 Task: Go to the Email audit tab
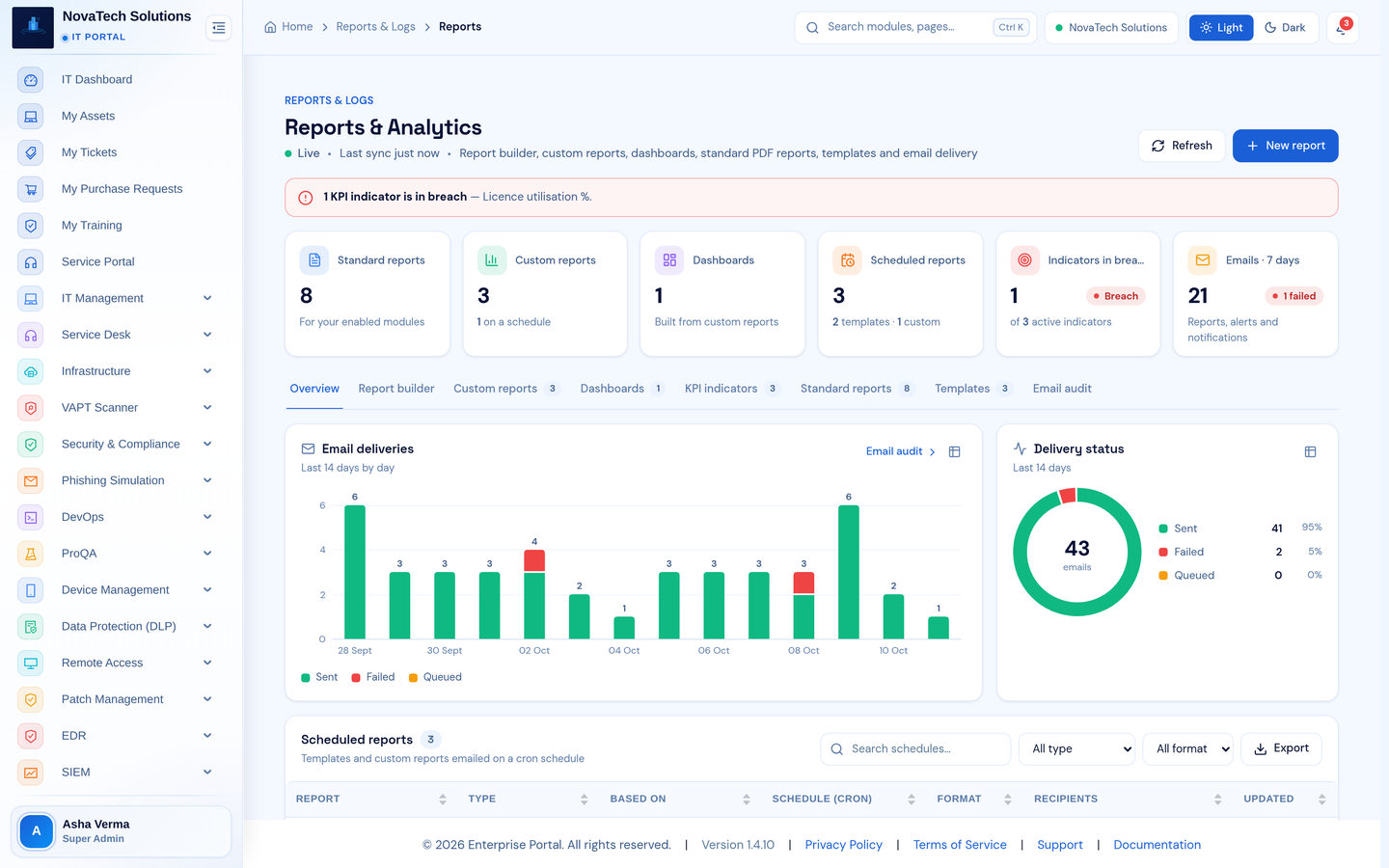1062,389
